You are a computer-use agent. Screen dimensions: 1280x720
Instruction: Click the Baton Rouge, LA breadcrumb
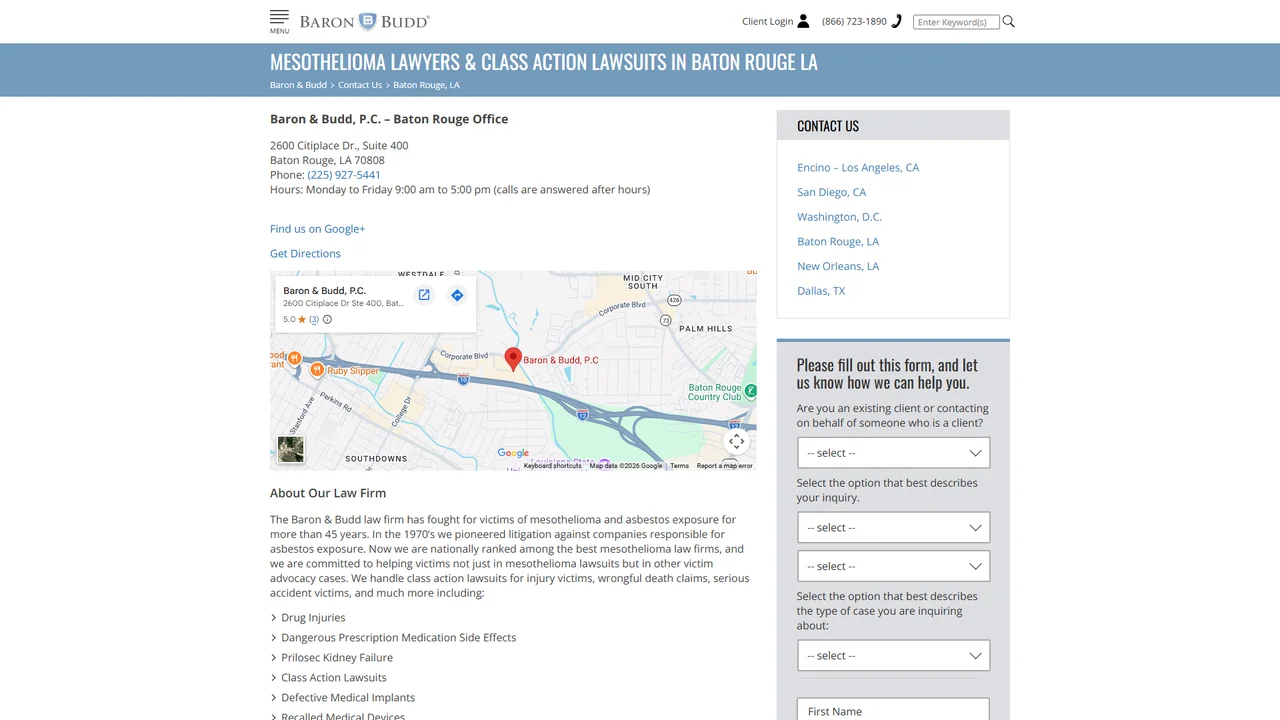(x=426, y=85)
